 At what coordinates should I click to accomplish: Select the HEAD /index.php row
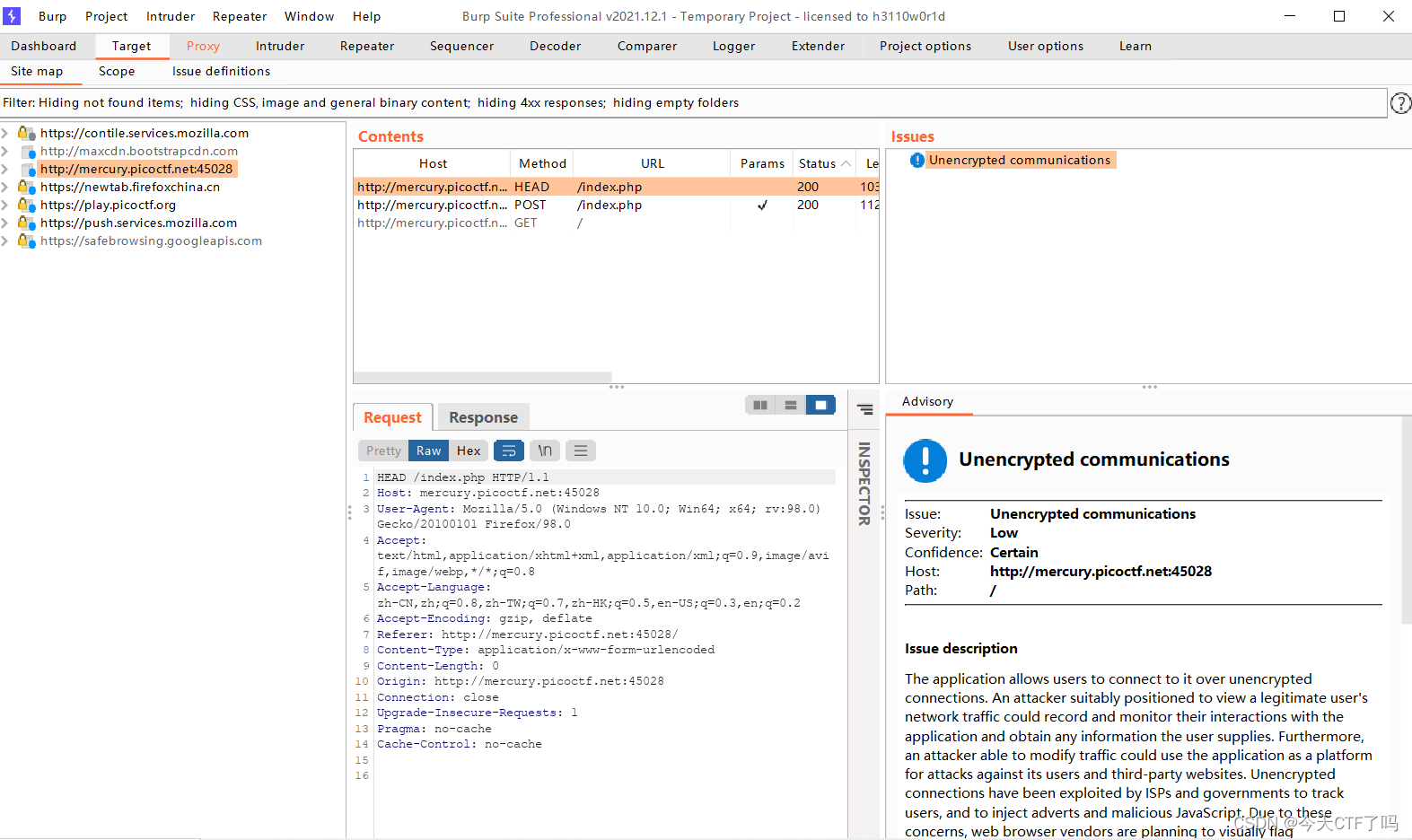[616, 187]
